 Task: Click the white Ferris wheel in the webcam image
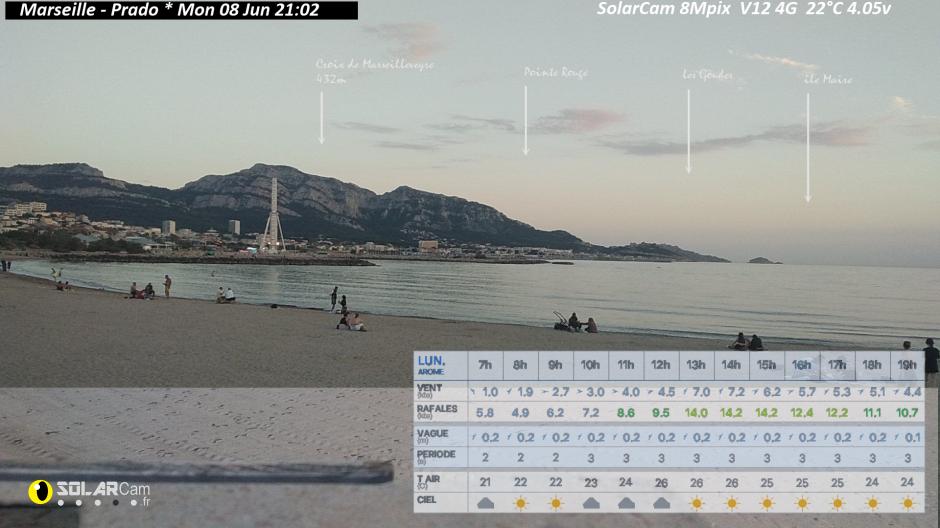pos(273,215)
